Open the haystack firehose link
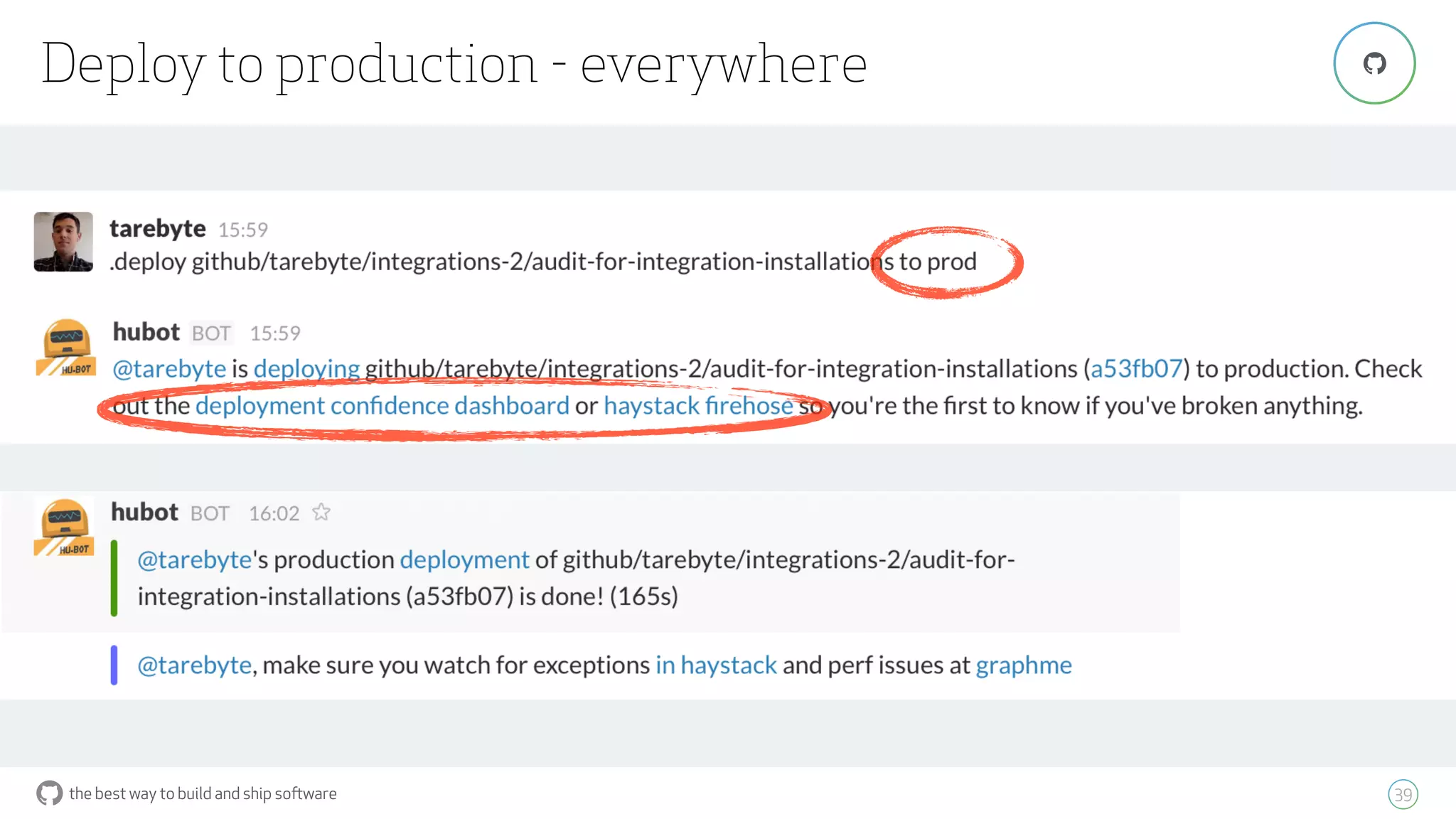Image resolution: width=1456 pixels, height=819 pixels. pyautogui.click(x=697, y=405)
